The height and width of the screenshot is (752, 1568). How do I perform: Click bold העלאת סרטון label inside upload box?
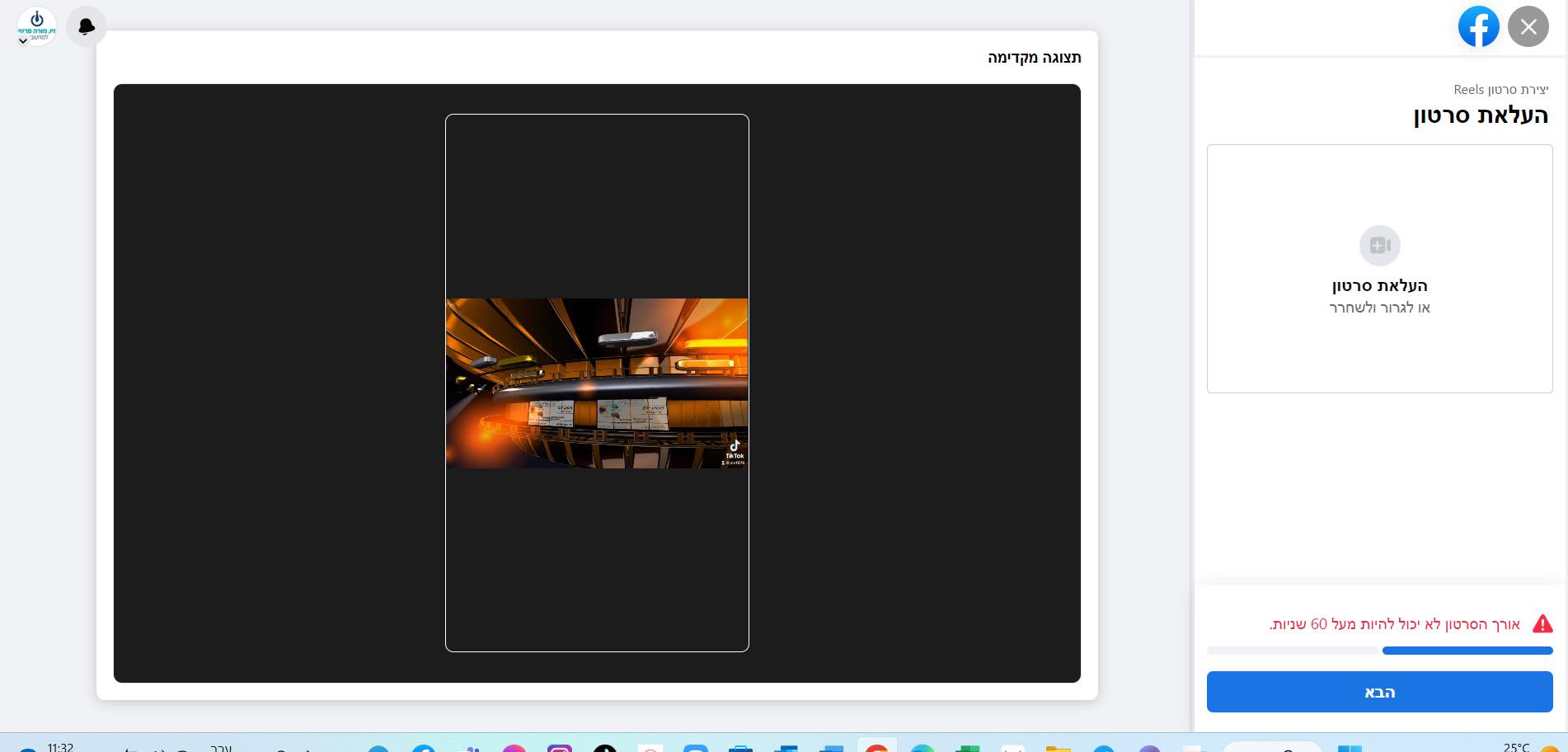pos(1379,286)
